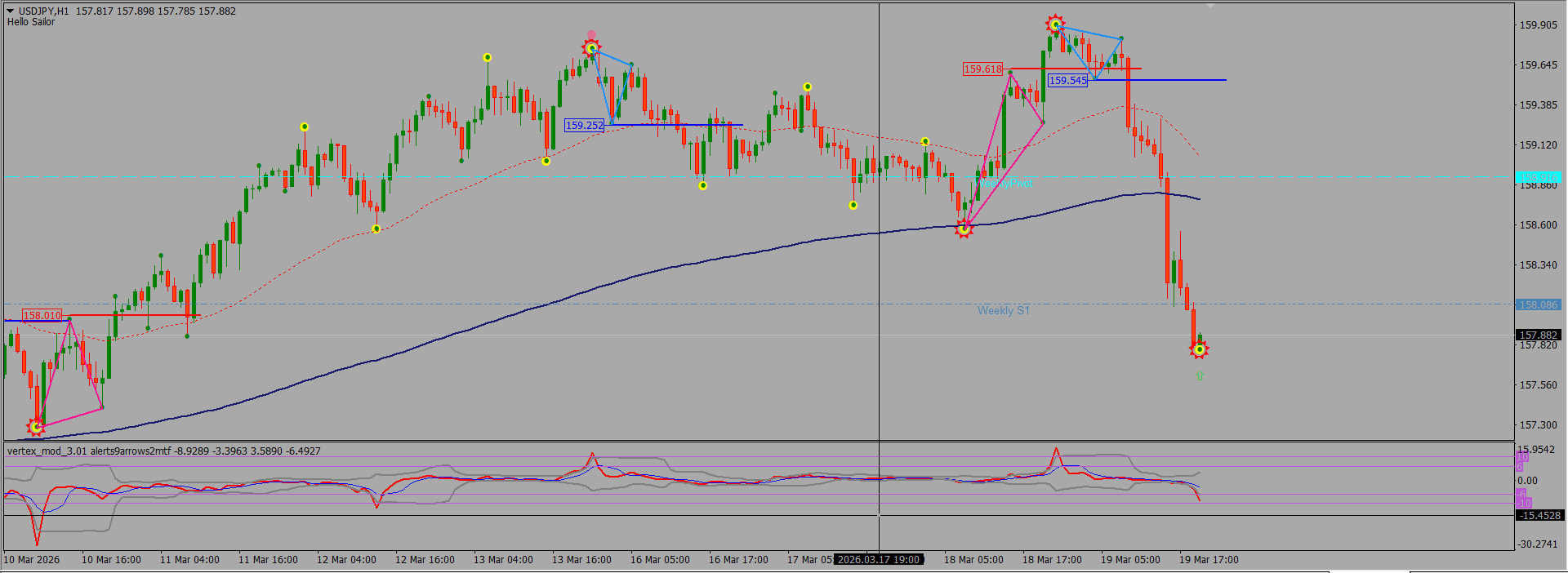Image resolution: width=1568 pixels, height=573 pixels.
Task: Click the 19 Mar 17:00 time axis label
Action: tap(1209, 559)
